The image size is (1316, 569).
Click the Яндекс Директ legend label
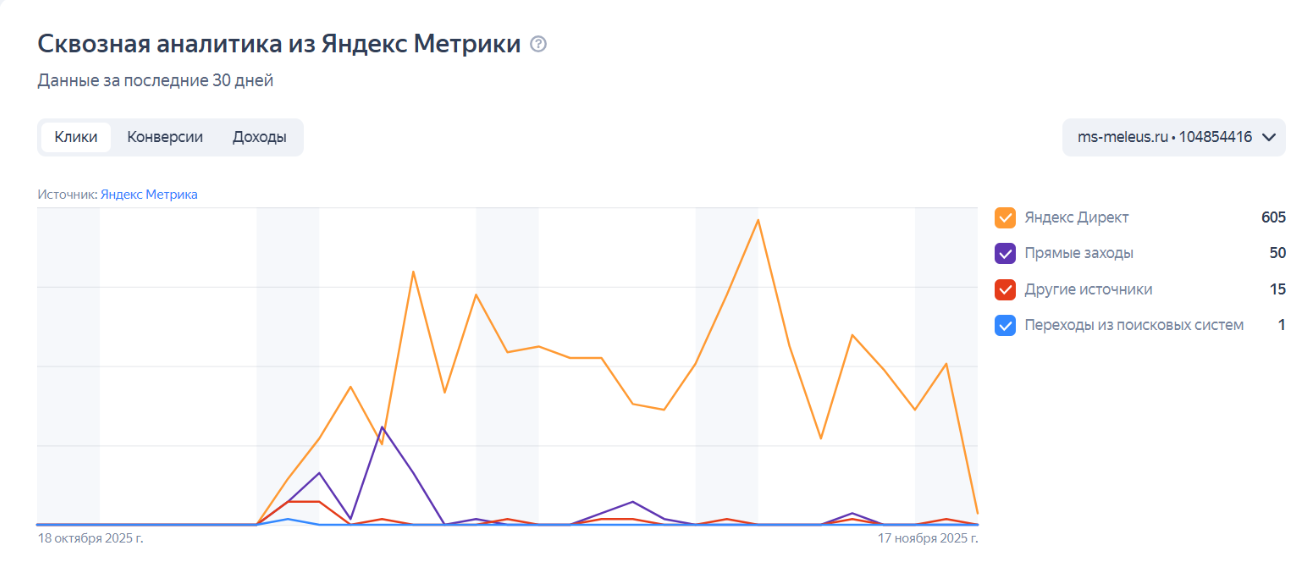pyautogui.click(x=1076, y=217)
